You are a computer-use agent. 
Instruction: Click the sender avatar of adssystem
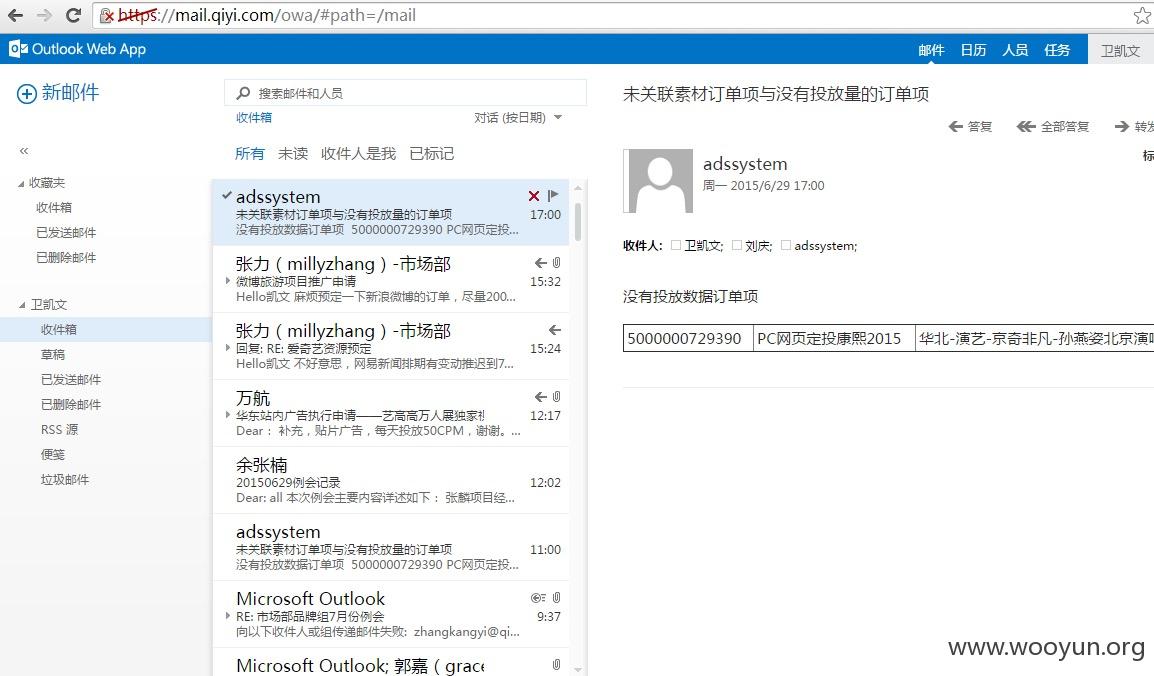click(x=659, y=181)
